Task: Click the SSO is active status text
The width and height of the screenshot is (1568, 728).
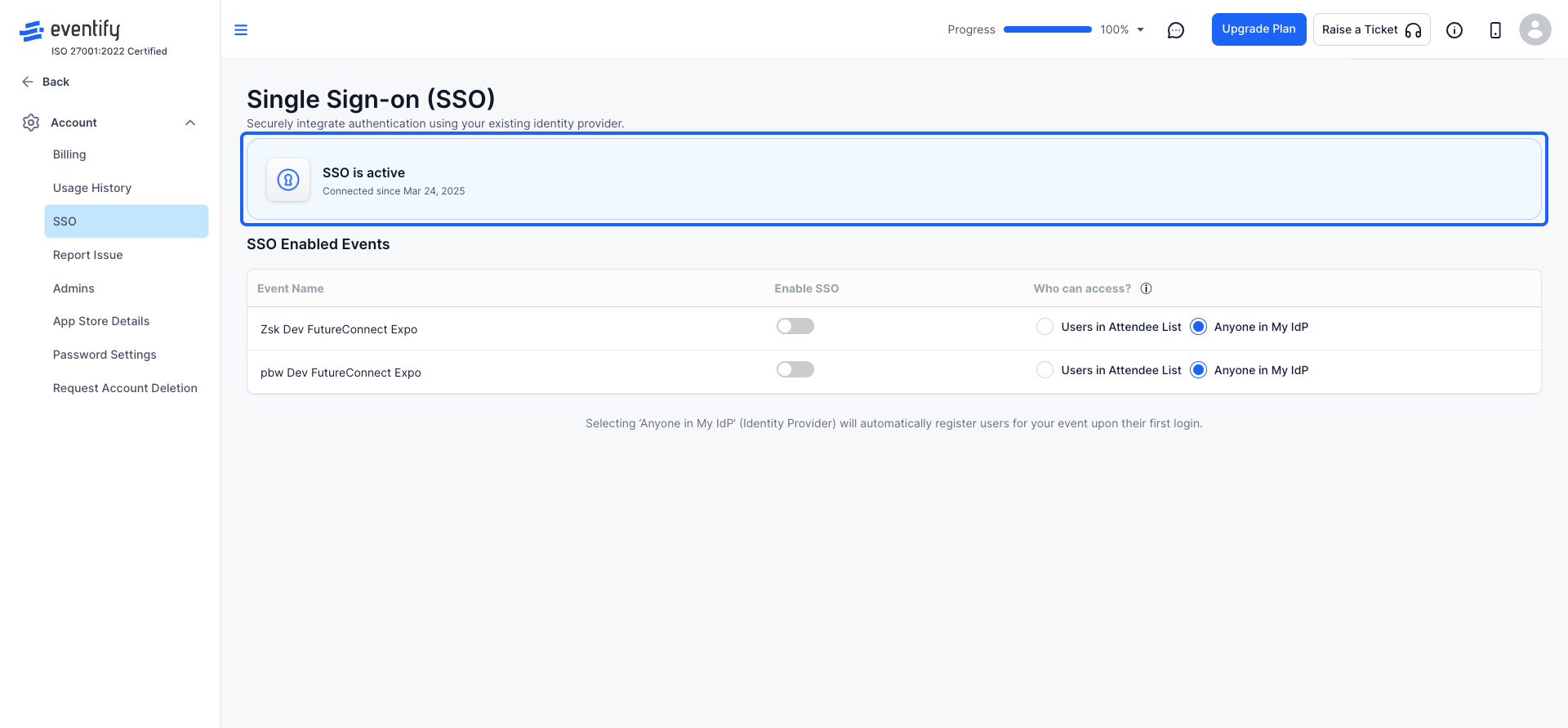Action: click(363, 172)
